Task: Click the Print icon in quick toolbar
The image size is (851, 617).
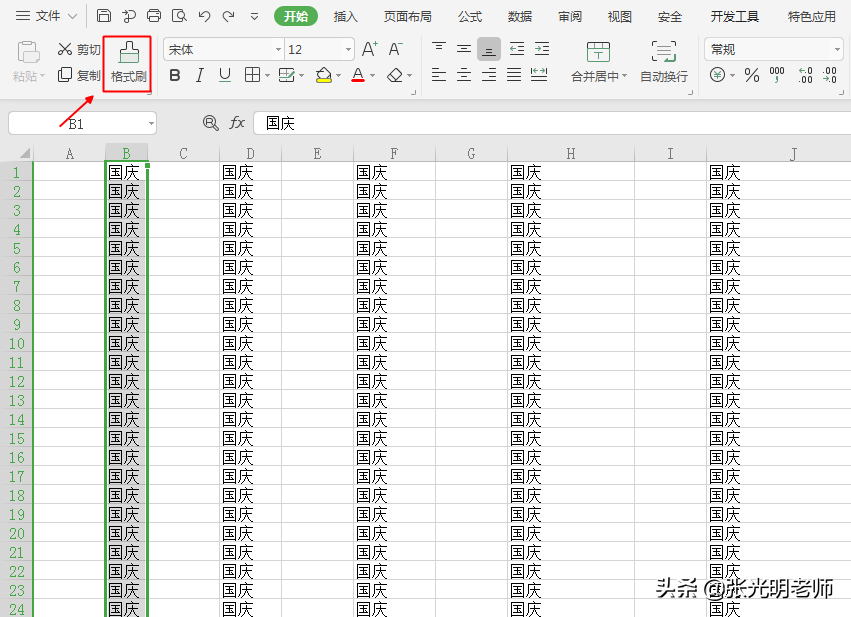Action: pos(154,16)
